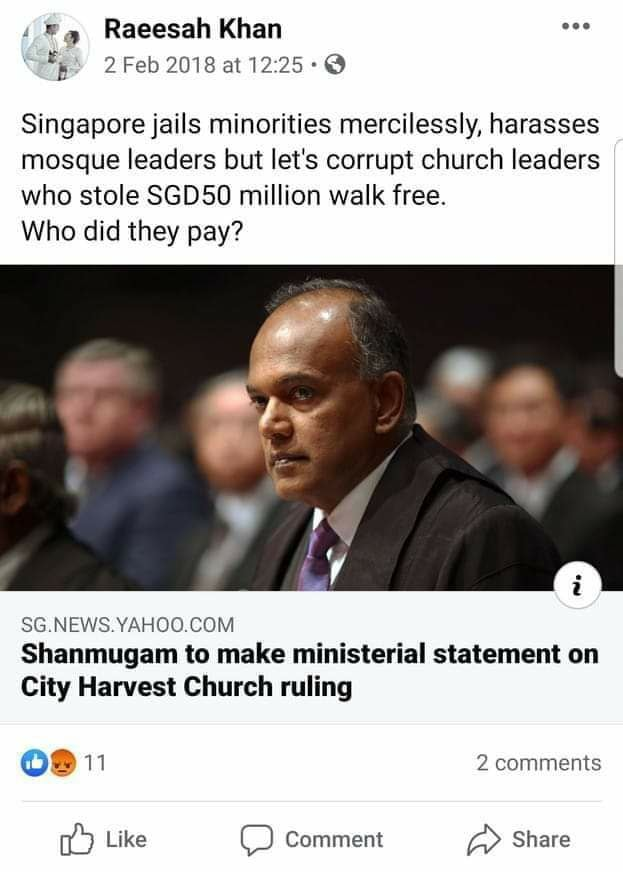This screenshot has height=872, width=623.
Task: Click the speech bubble Comment icon
Action: pyautogui.click(x=256, y=840)
